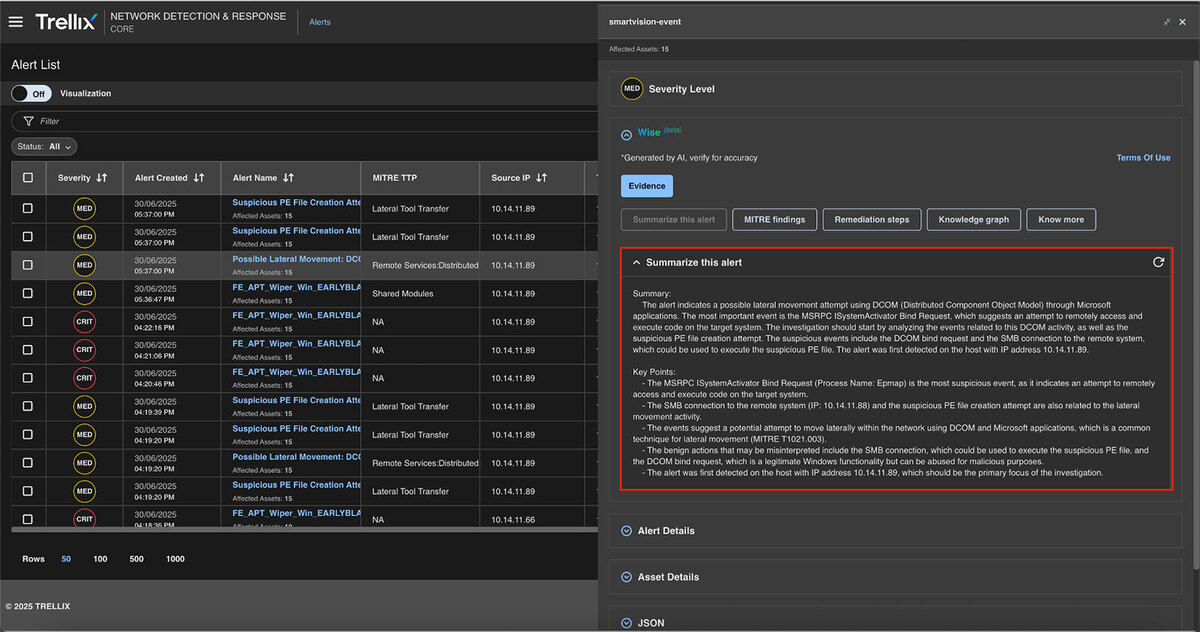
Task: Click the MED badge beside Severity Level
Action: pos(632,89)
